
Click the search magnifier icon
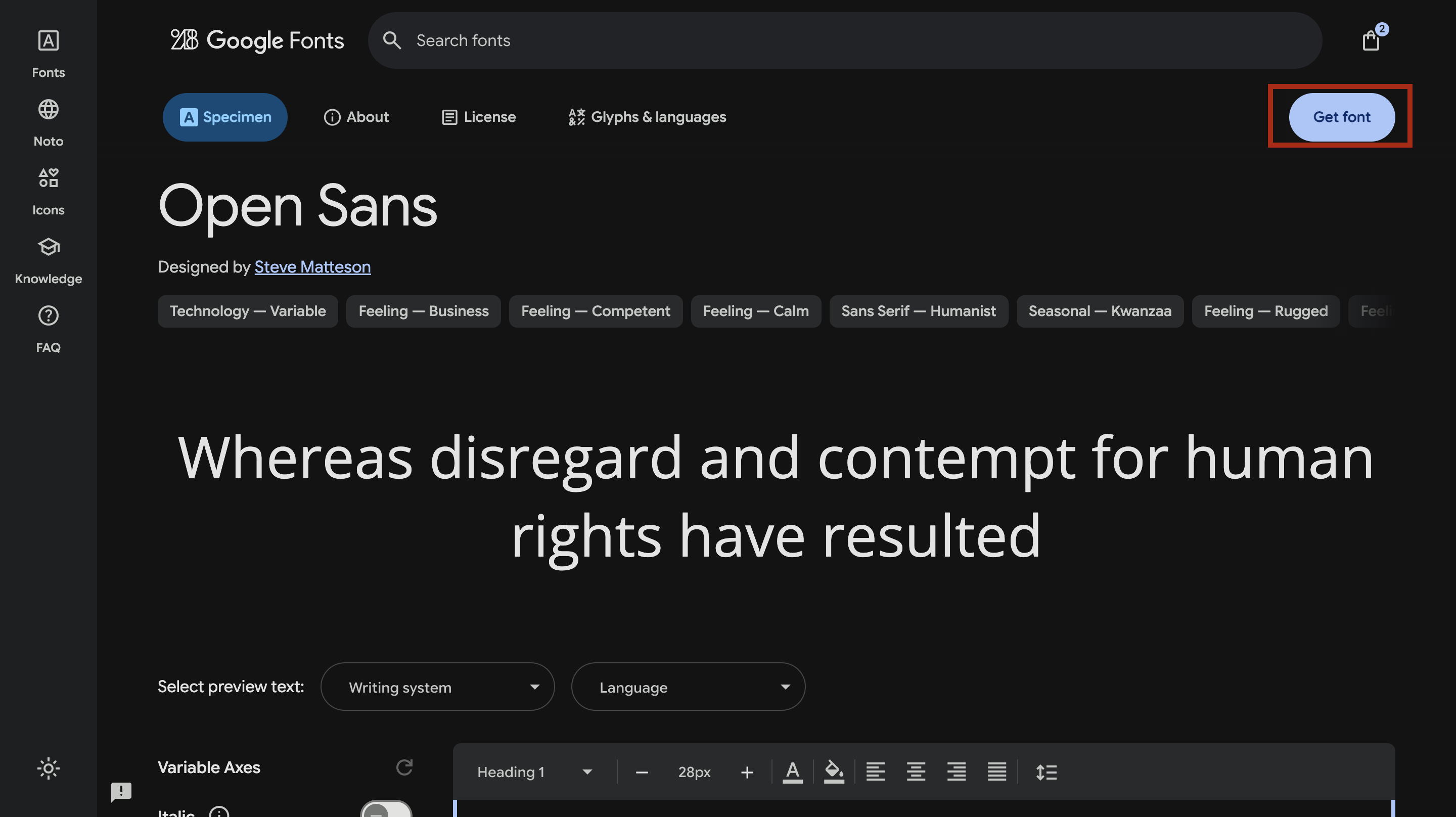(391, 40)
